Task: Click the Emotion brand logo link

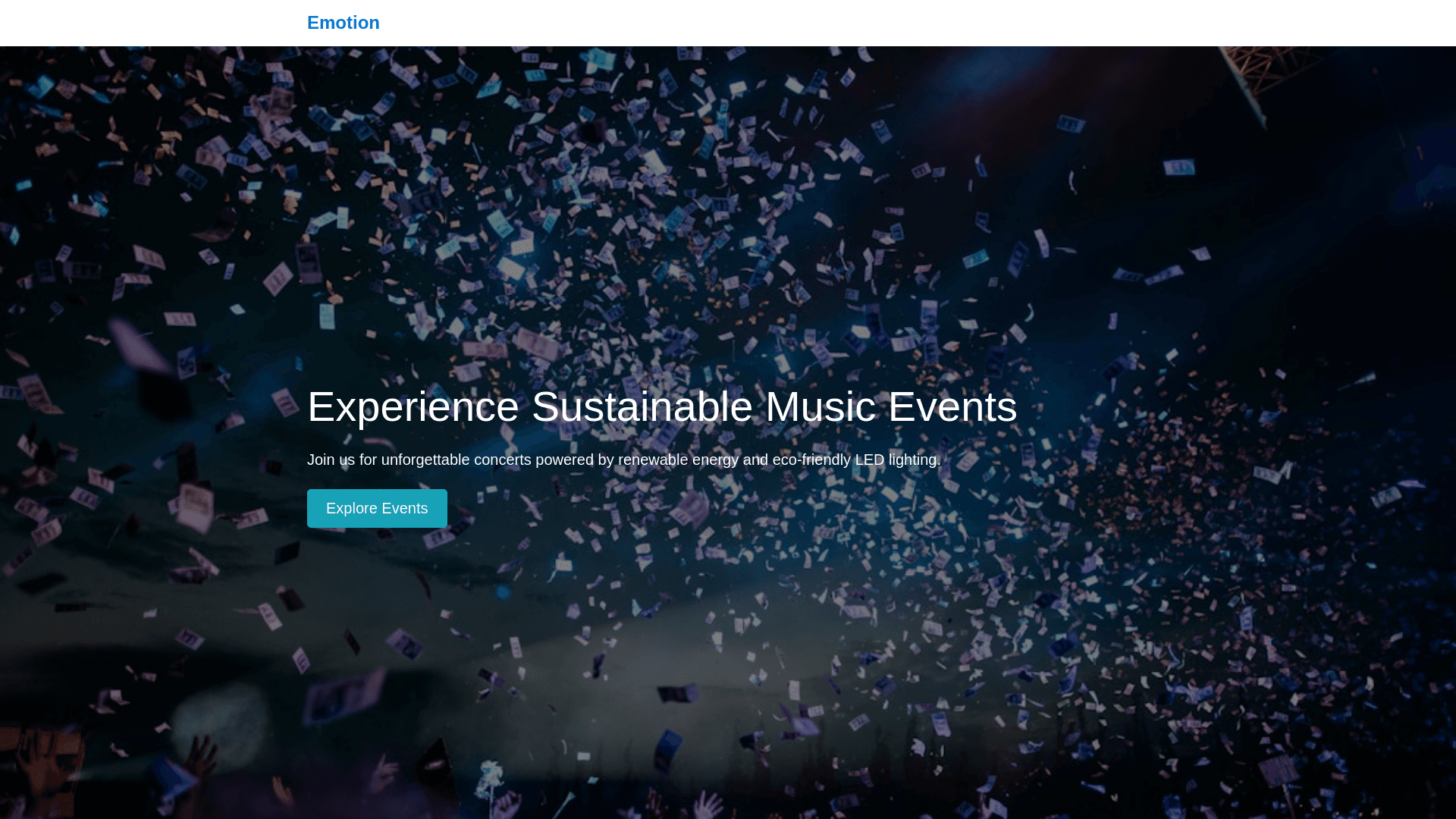Action: [x=343, y=23]
